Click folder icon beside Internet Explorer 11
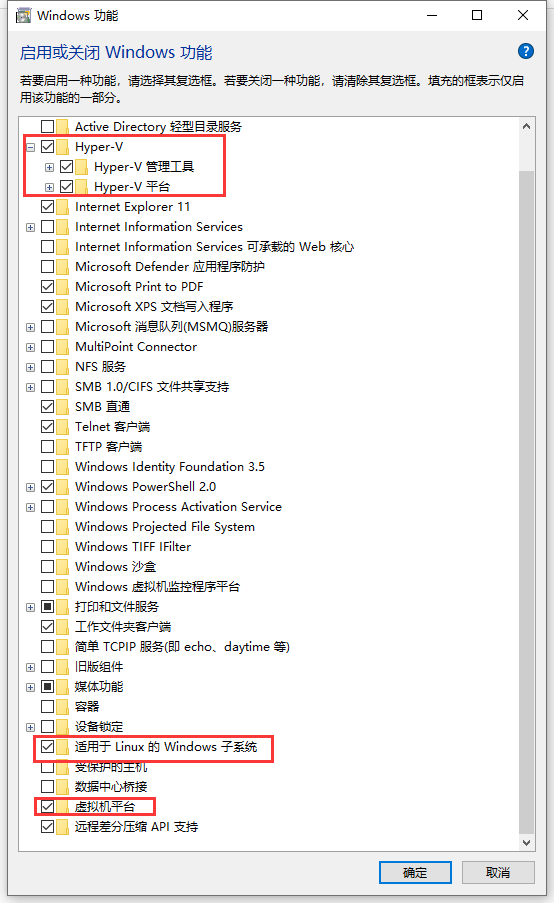 click(63, 206)
